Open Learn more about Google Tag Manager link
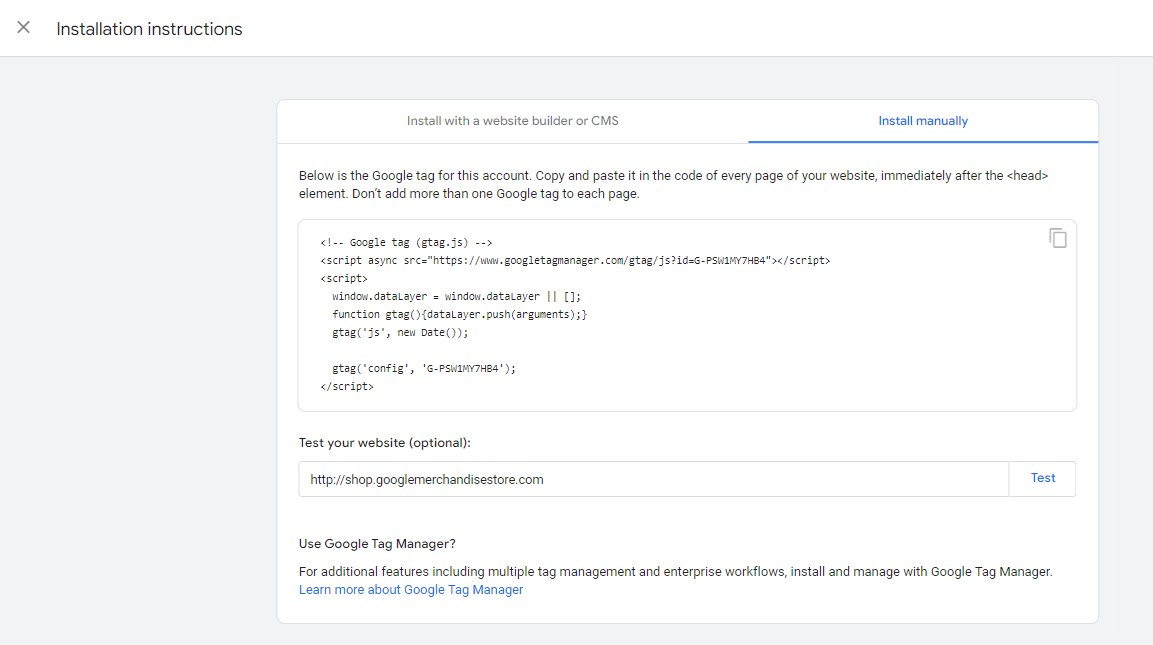This screenshot has width=1153, height=645. (x=411, y=590)
